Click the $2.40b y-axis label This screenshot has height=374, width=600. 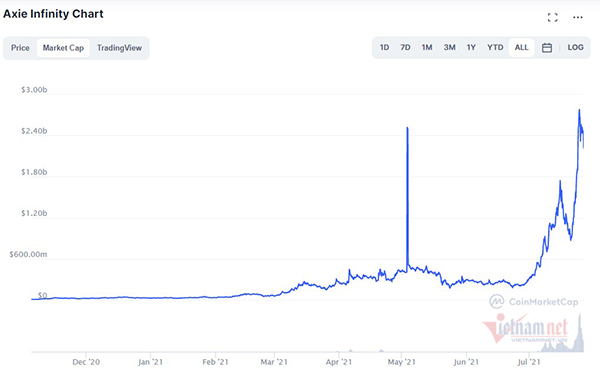pos(34,131)
